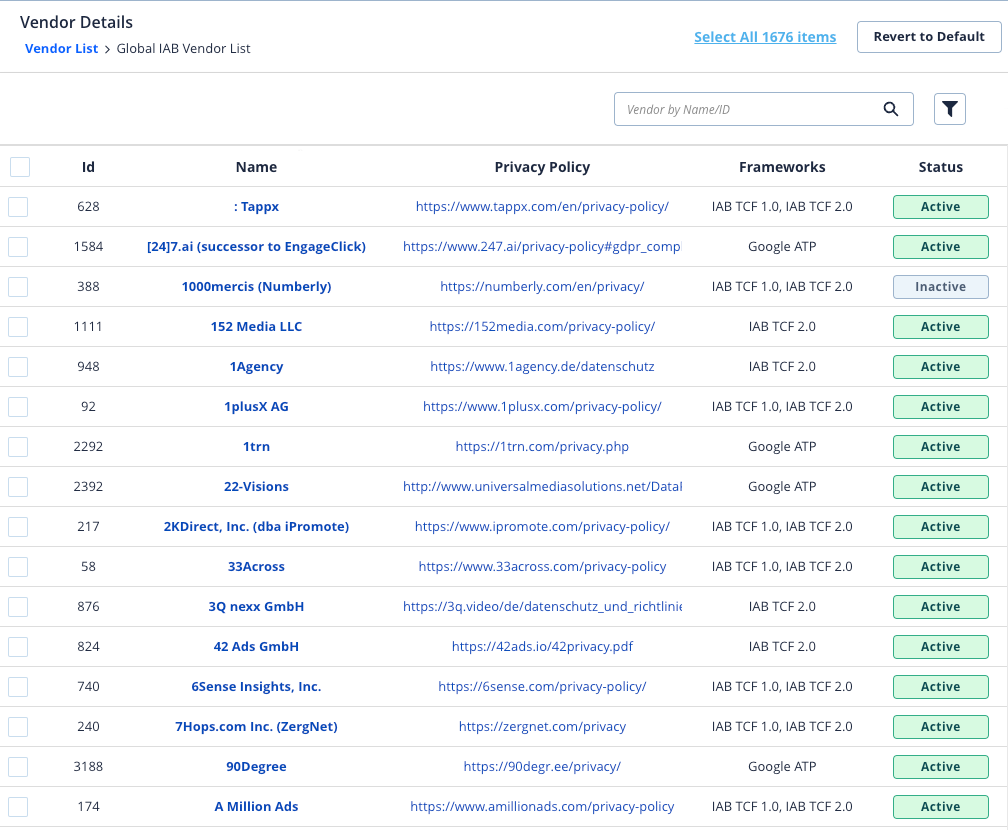The width and height of the screenshot is (1008, 830).
Task: Visit the 90degr.ee privacy link
Action: click(x=542, y=767)
